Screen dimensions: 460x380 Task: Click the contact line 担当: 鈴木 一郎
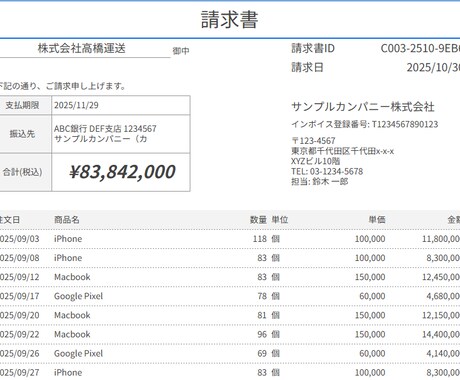(x=320, y=182)
